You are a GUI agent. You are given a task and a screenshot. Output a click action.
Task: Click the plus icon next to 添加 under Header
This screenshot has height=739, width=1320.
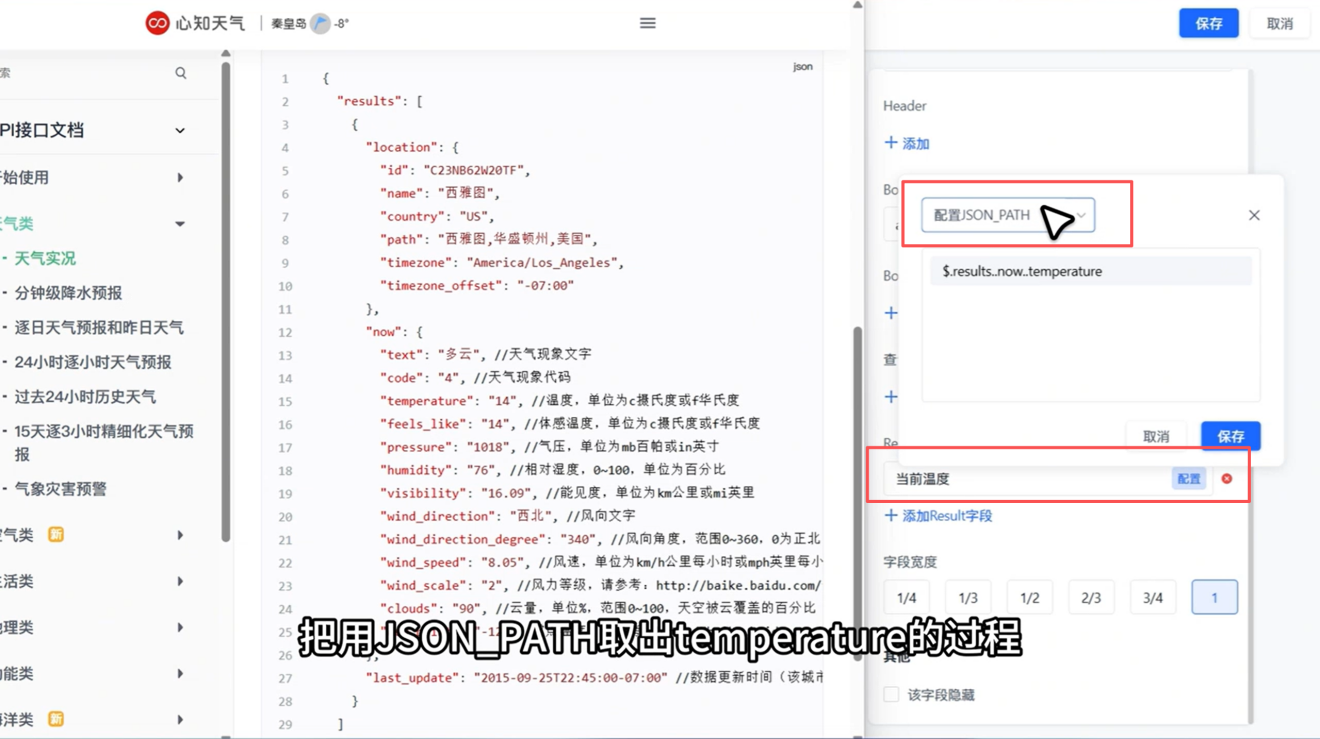(890, 143)
